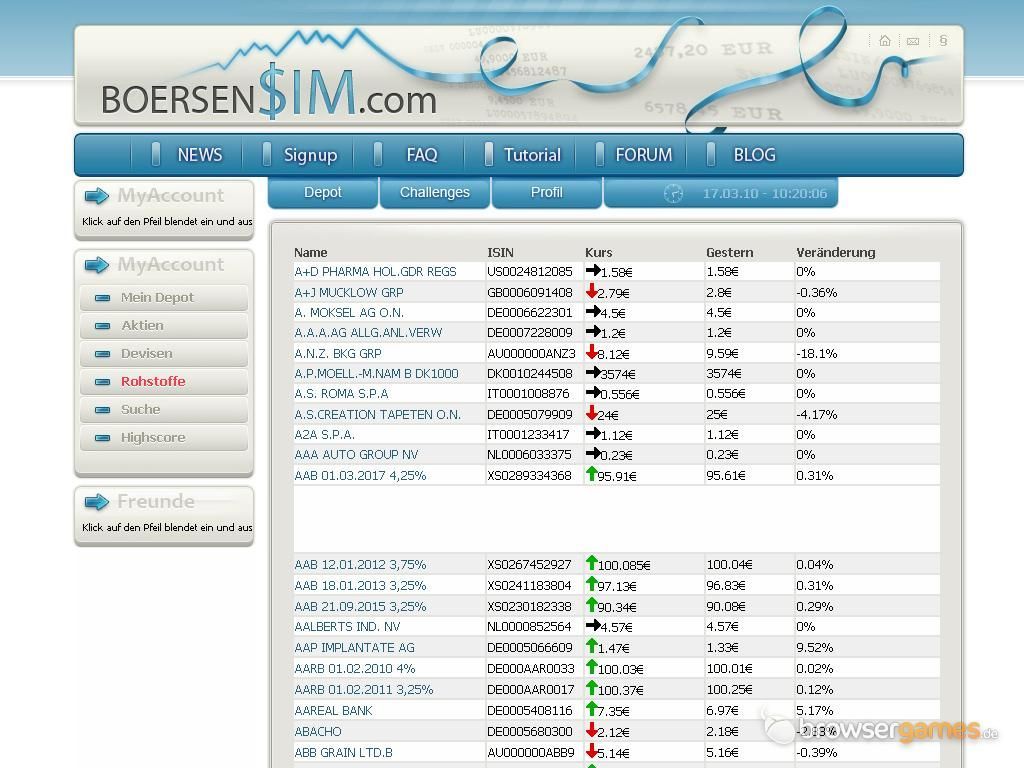
Task: Click the bullet icon beside Mein Depot
Action: pos(103,298)
